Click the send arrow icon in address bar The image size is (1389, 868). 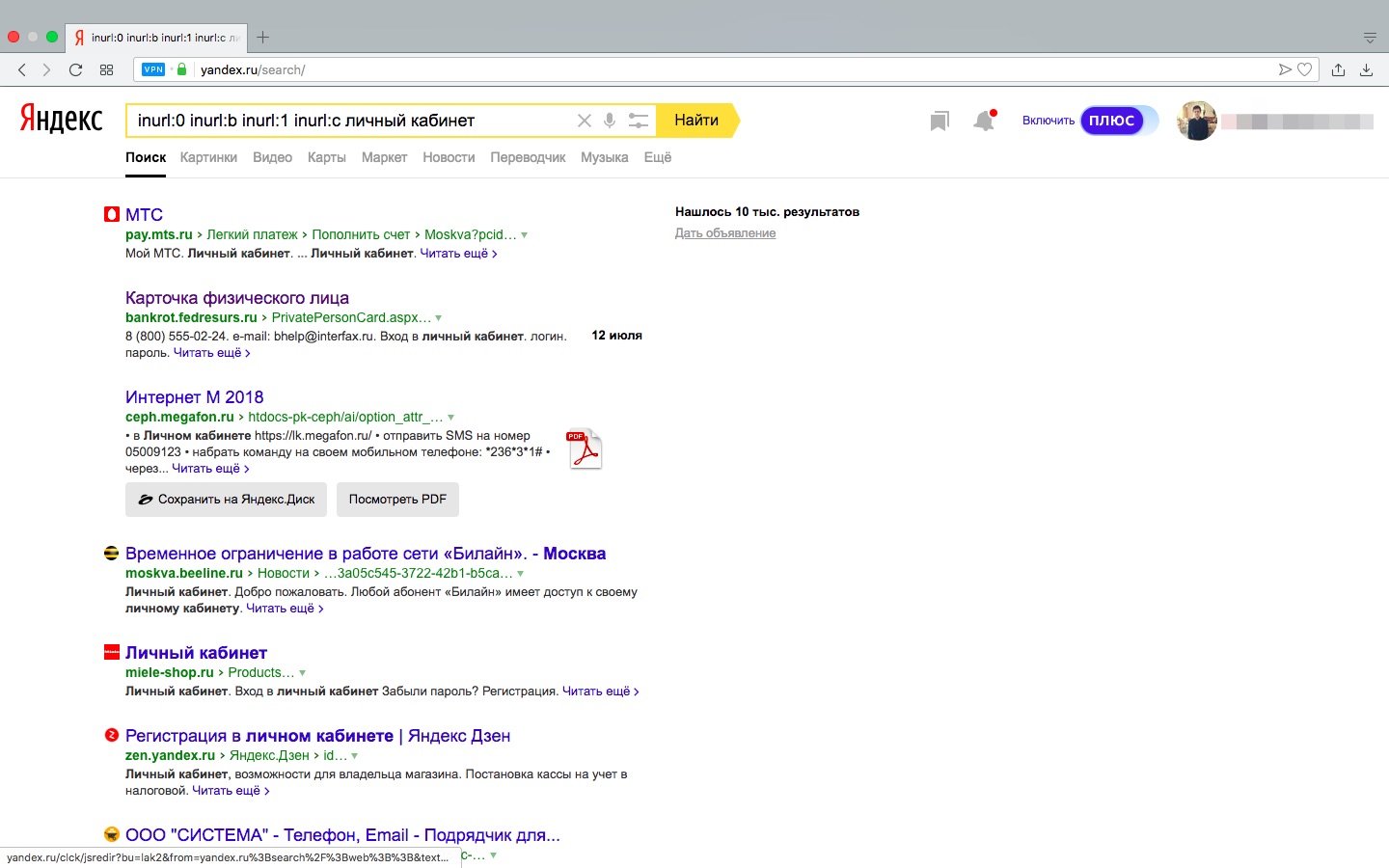pos(1285,69)
